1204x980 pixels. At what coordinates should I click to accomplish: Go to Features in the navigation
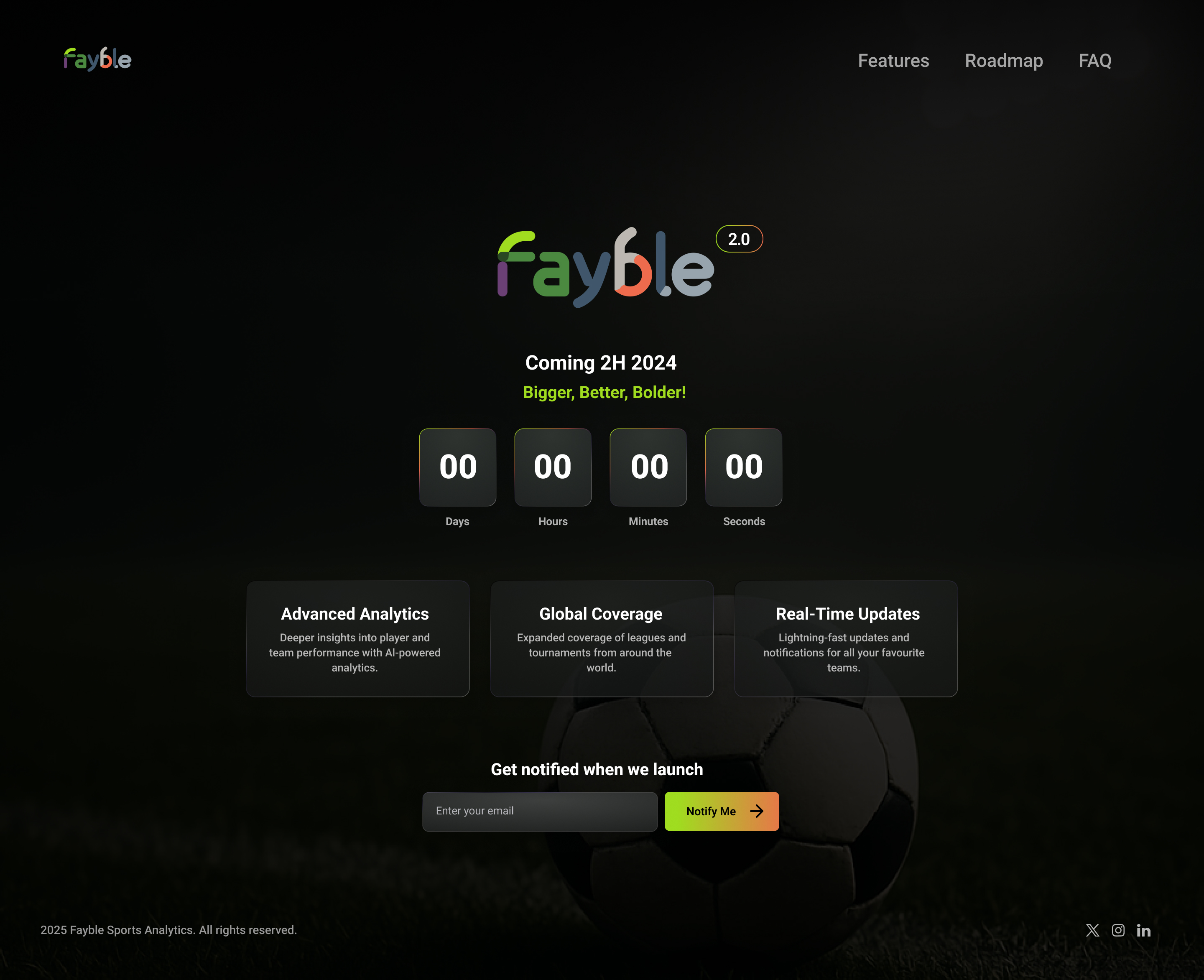point(893,60)
